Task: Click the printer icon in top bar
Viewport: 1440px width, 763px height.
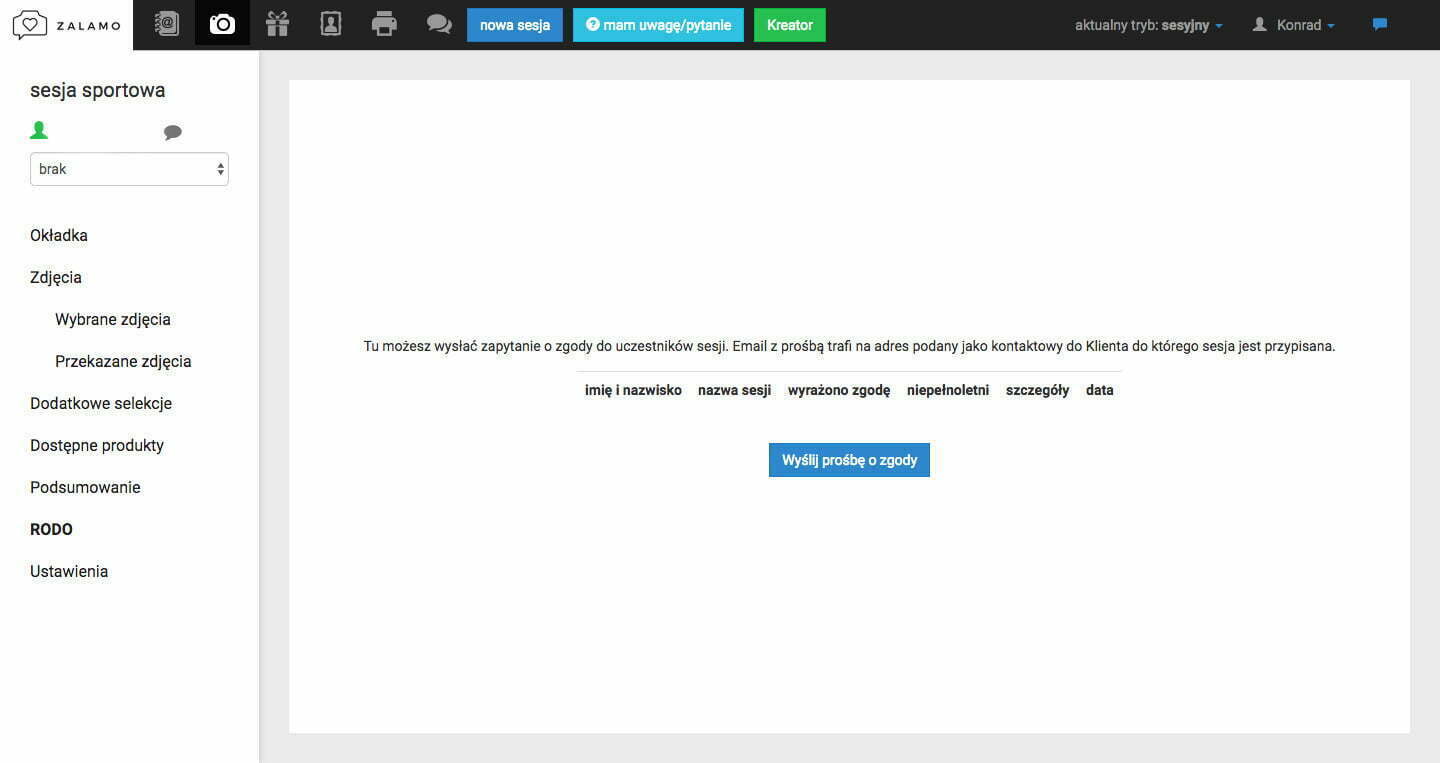Action: (384, 24)
